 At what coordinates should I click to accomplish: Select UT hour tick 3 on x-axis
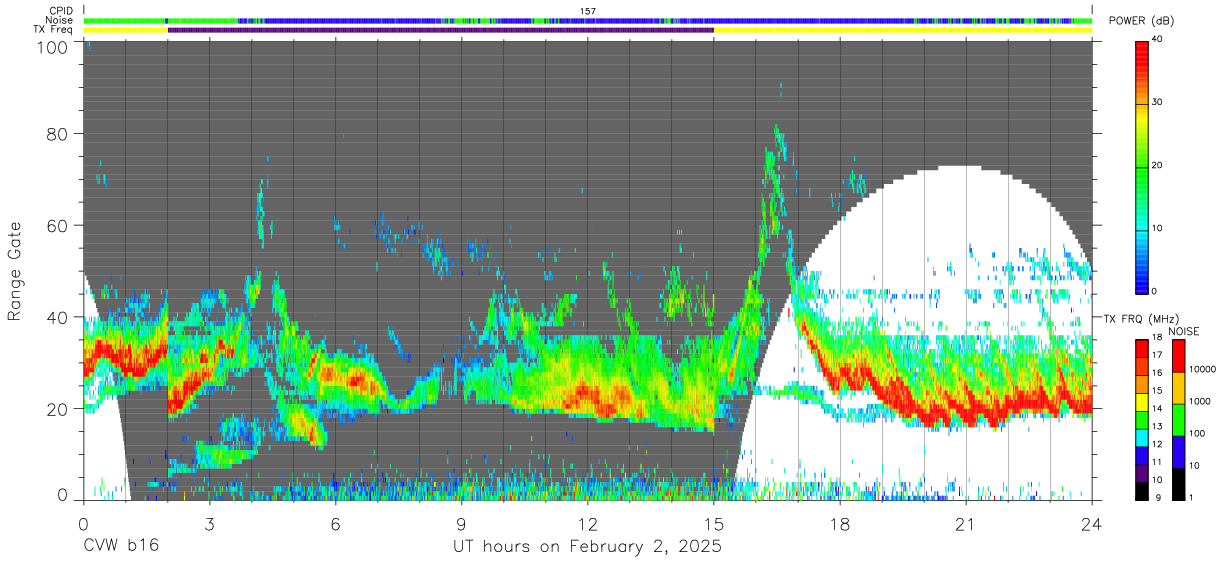pos(209,523)
